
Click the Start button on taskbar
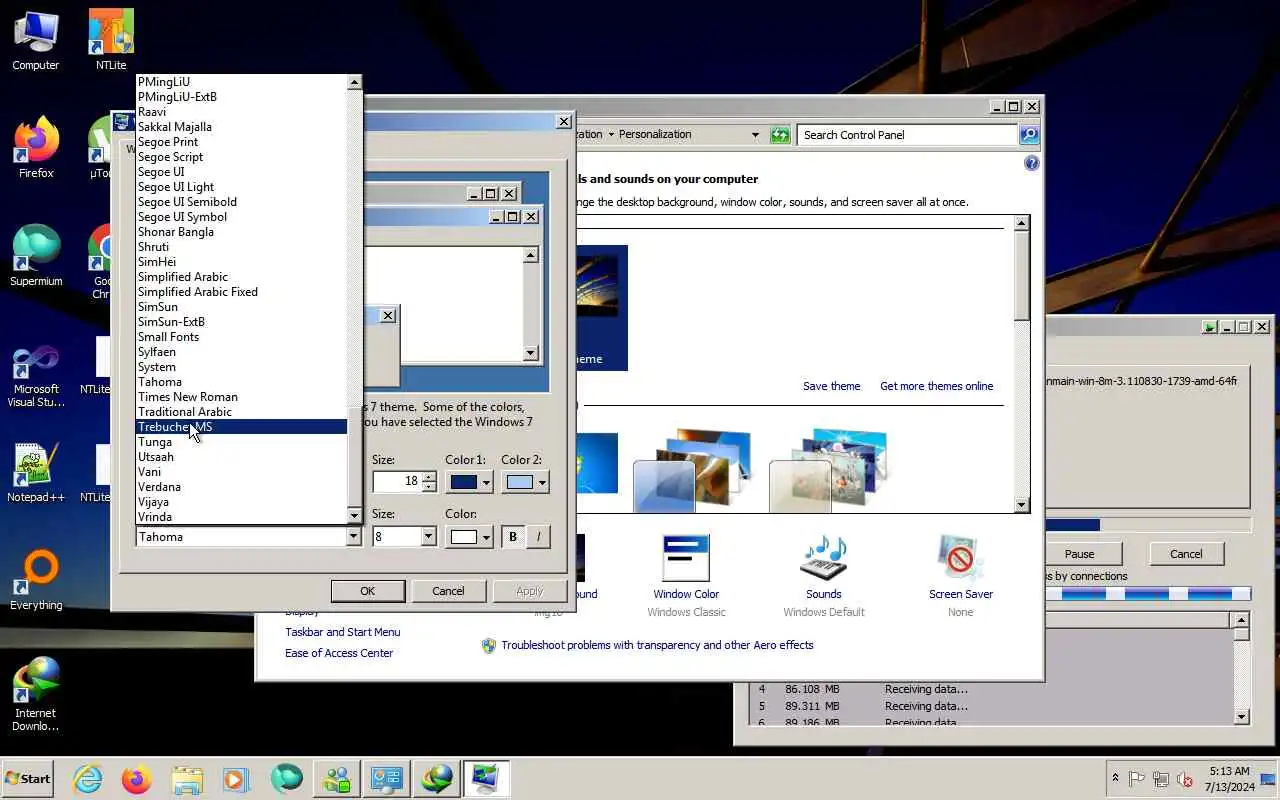(x=28, y=778)
